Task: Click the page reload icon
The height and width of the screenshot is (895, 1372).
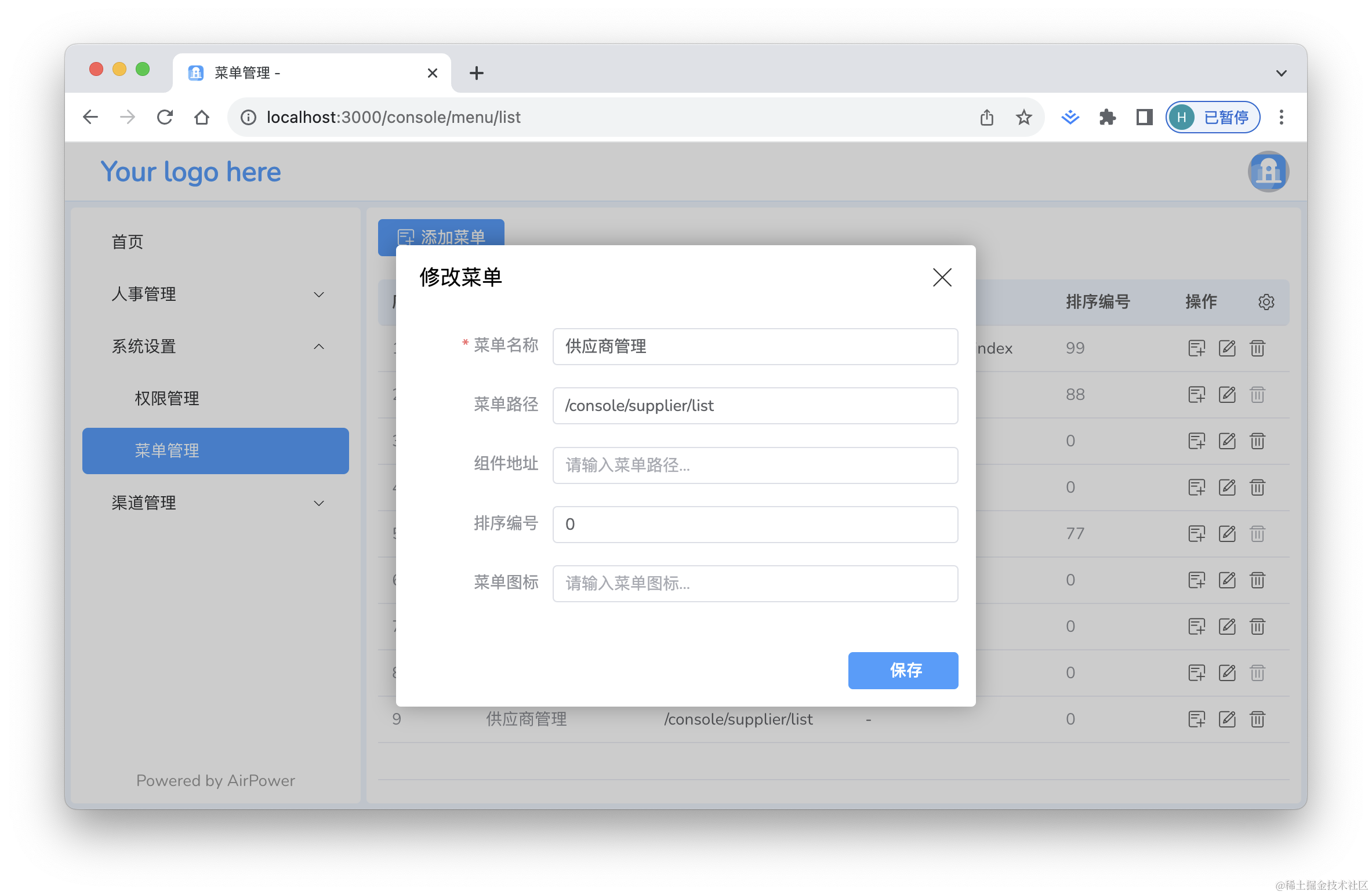Action: pos(165,117)
